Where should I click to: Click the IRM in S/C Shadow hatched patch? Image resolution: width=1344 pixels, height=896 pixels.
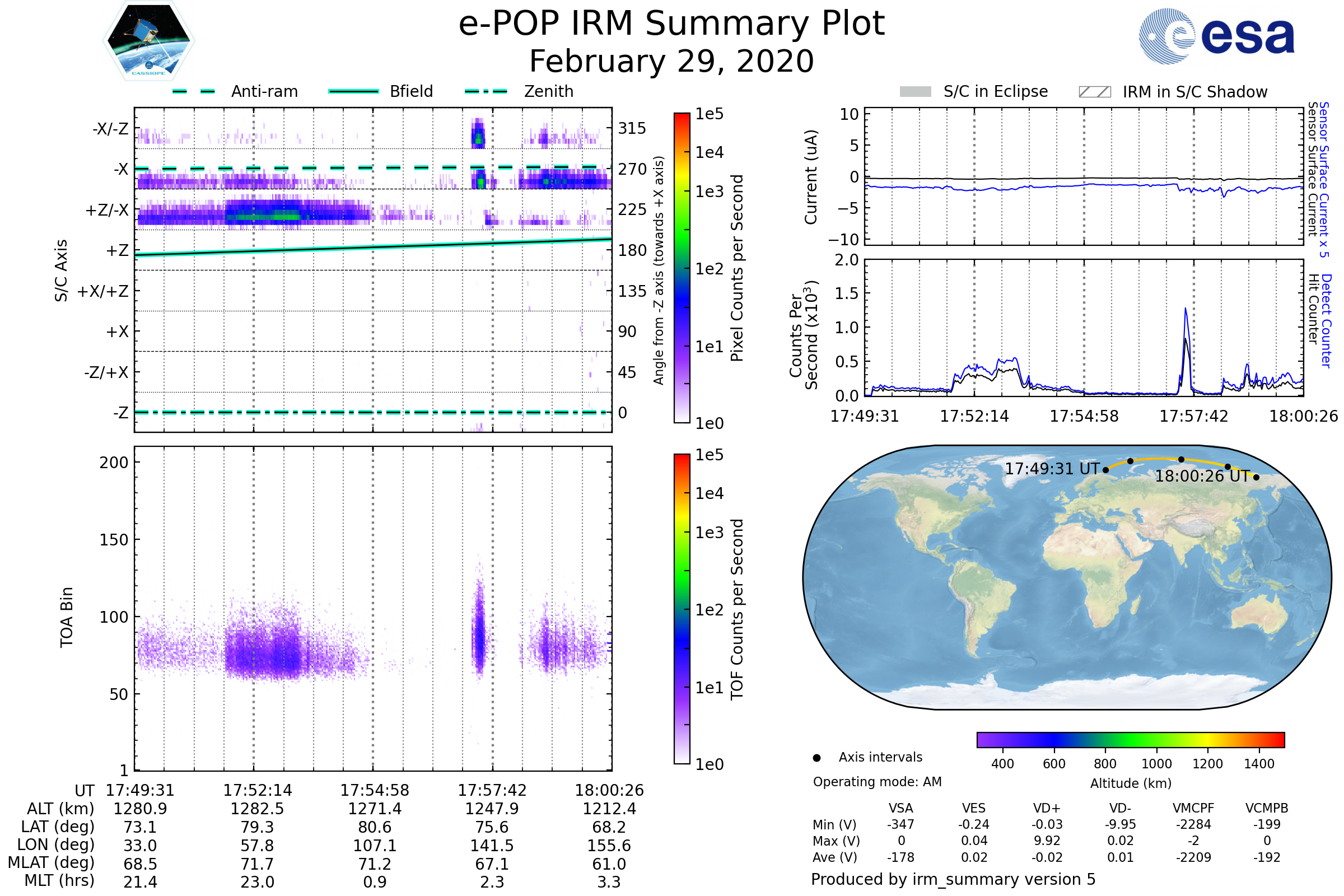[1094, 92]
